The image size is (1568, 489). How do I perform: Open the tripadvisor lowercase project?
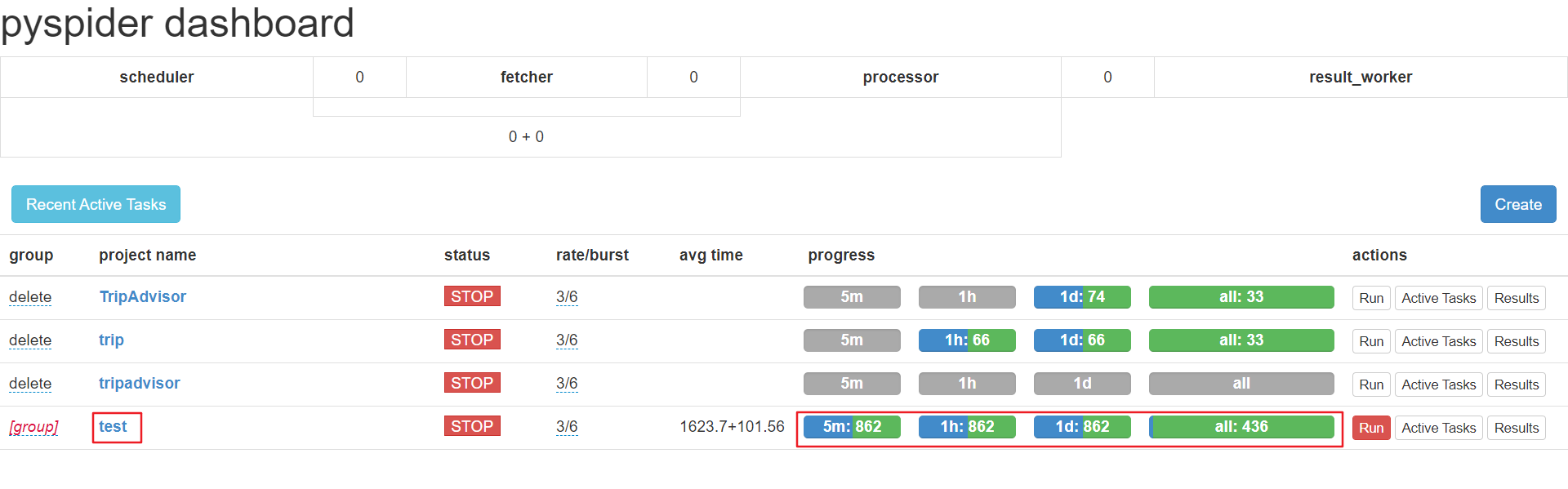(140, 383)
